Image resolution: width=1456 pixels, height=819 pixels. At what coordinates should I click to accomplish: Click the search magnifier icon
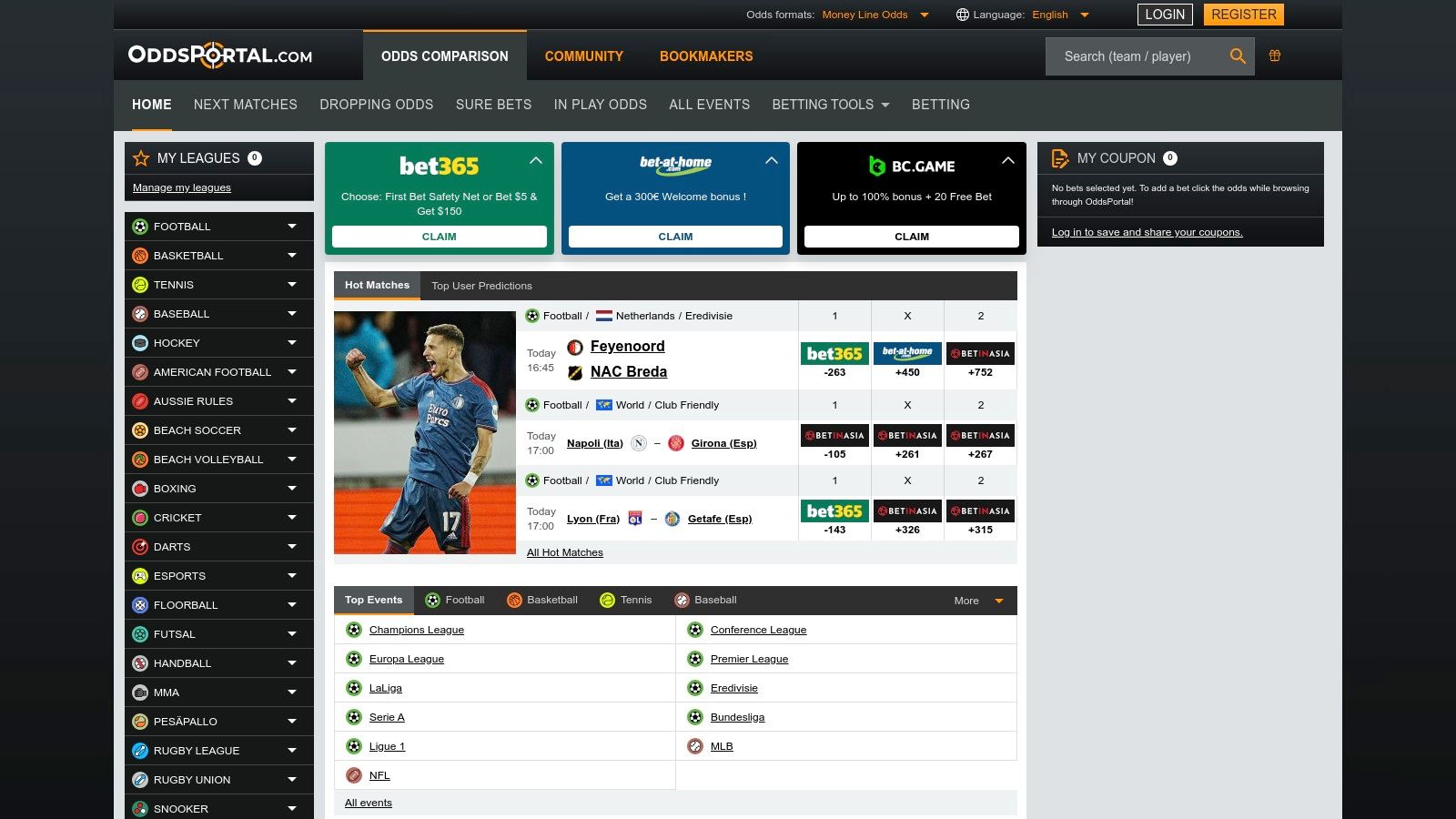tap(1238, 56)
